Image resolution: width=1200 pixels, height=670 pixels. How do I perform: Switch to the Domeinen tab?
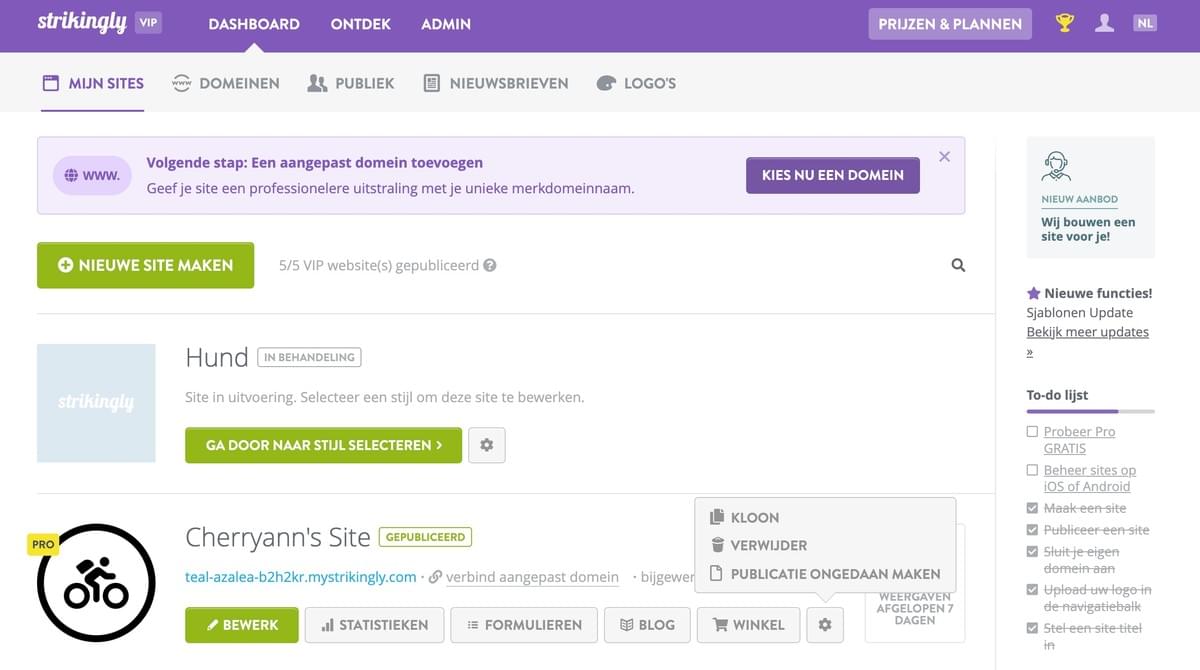pyautogui.click(x=226, y=83)
